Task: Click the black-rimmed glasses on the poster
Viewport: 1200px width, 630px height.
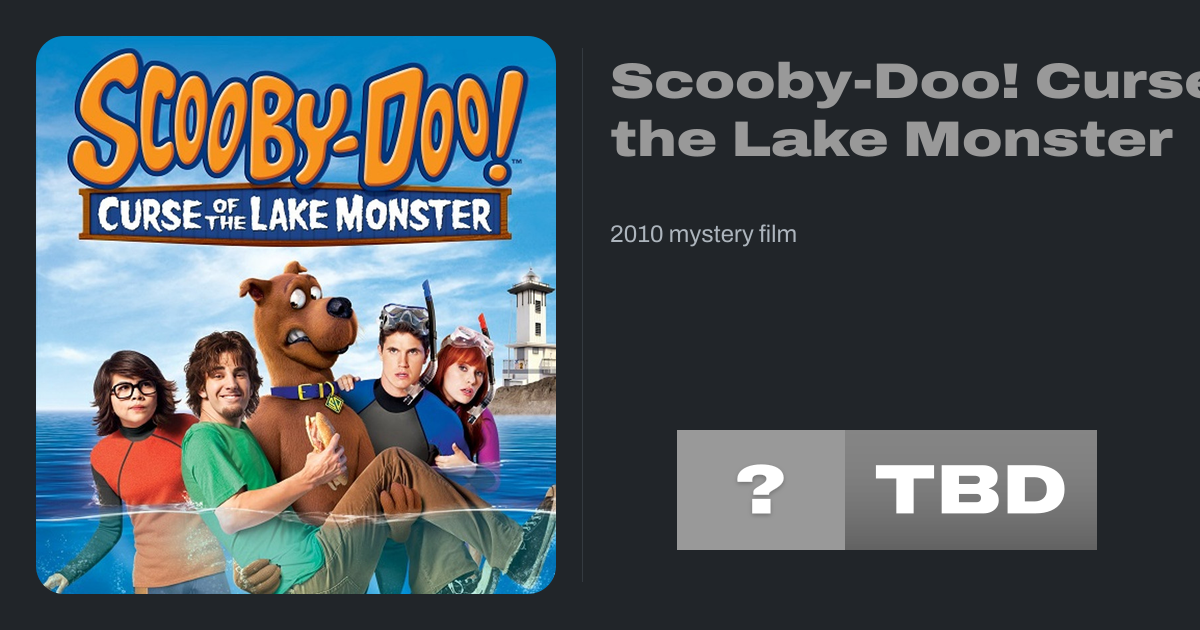Action: (x=133, y=389)
